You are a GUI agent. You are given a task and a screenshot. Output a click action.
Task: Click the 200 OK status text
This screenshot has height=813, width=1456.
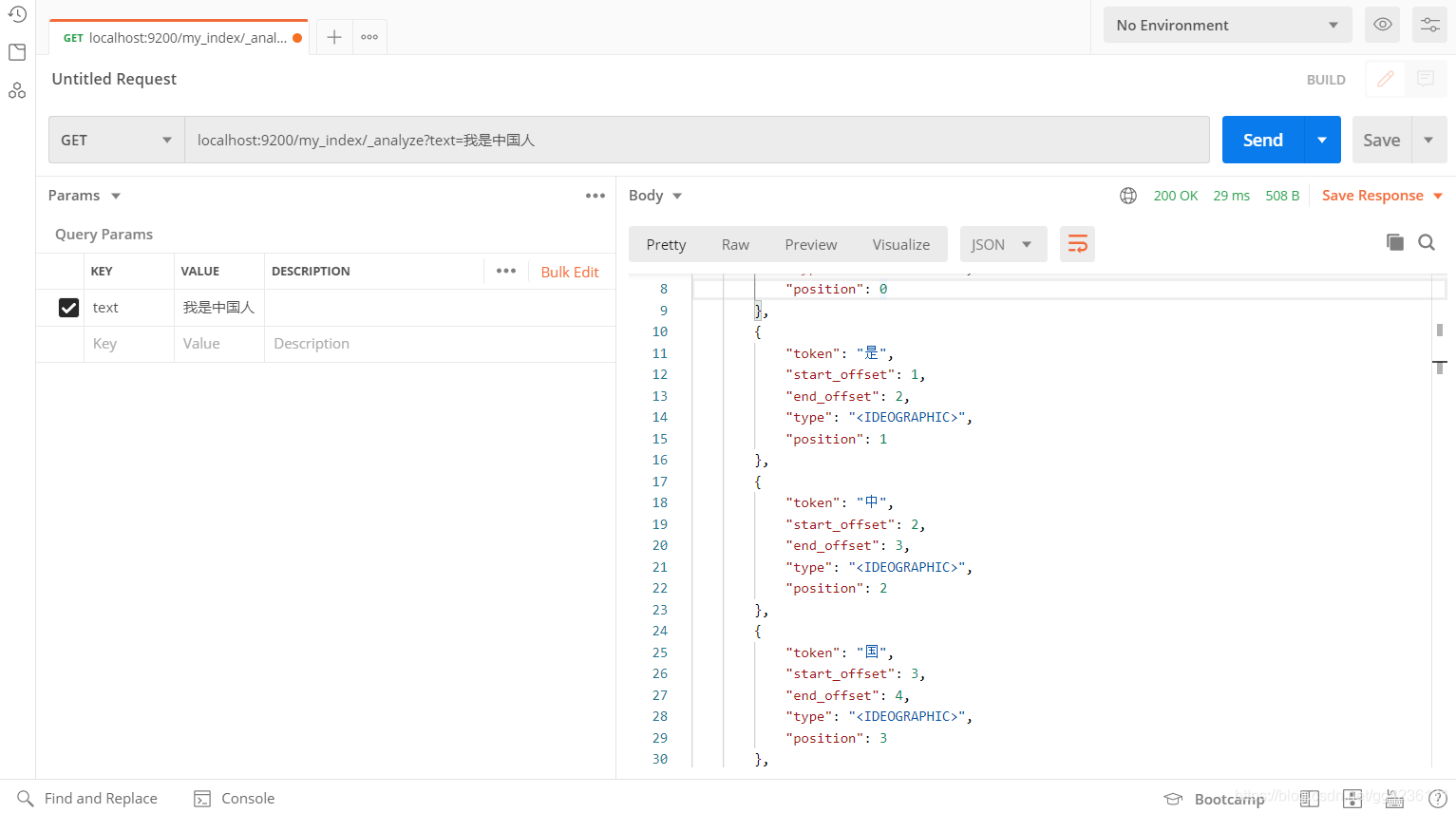tap(1176, 196)
